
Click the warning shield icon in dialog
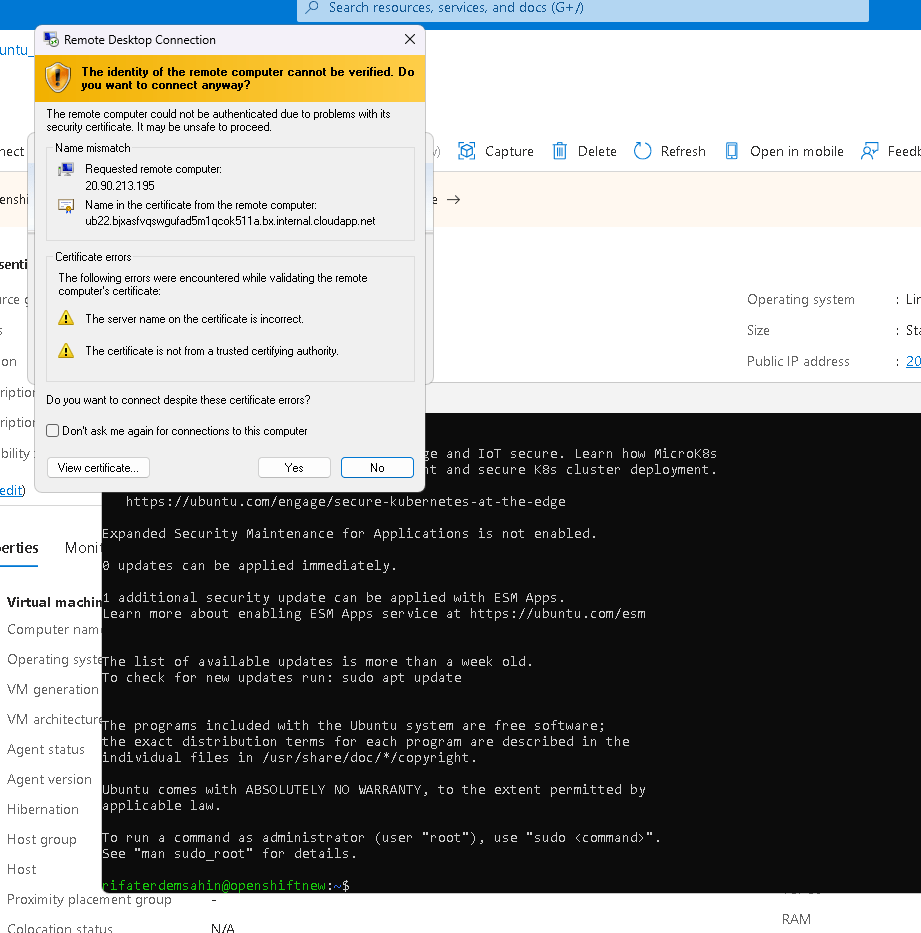click(58, 77)
